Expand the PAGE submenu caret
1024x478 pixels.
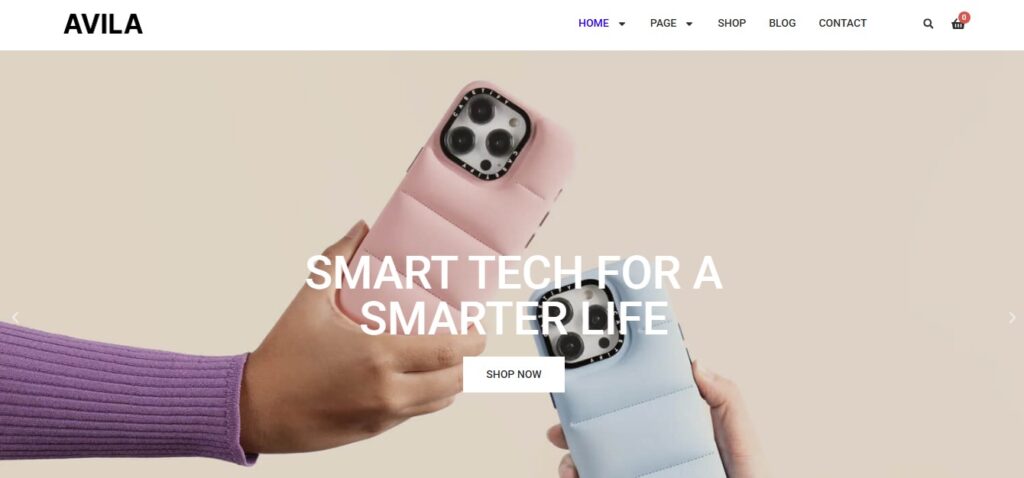point(689,24)
